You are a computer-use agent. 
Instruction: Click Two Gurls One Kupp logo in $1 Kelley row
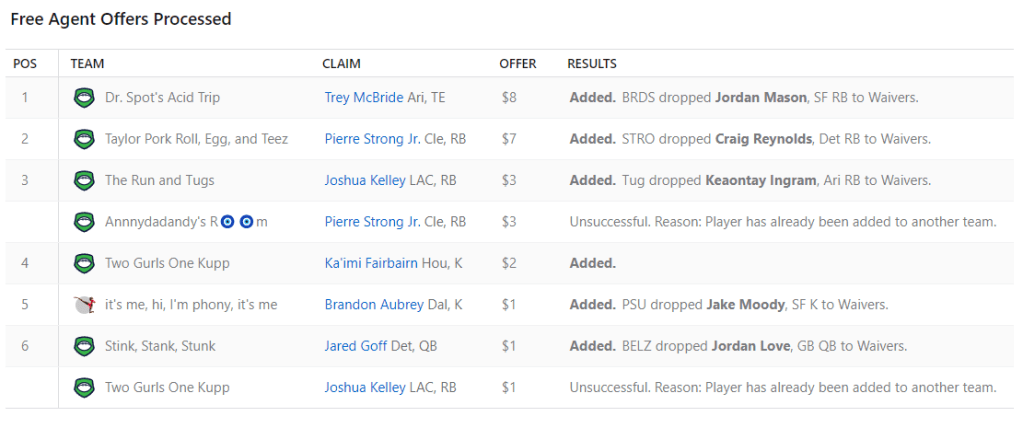(84, 388)
